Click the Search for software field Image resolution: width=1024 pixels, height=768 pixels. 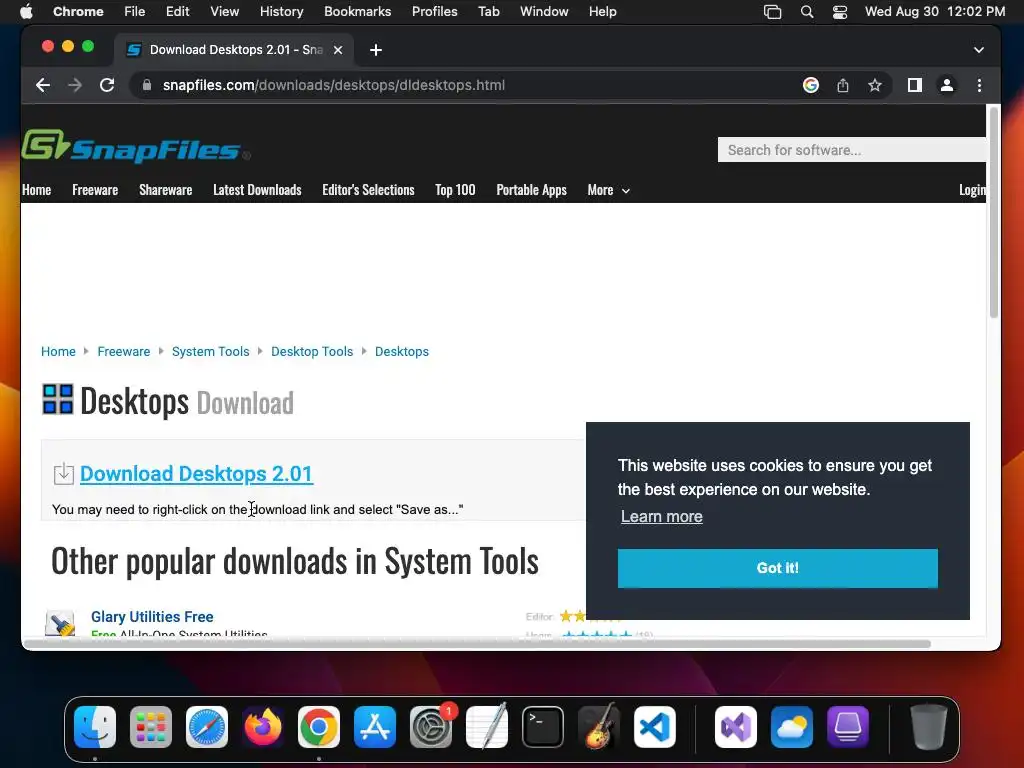[x=852, y=150]
